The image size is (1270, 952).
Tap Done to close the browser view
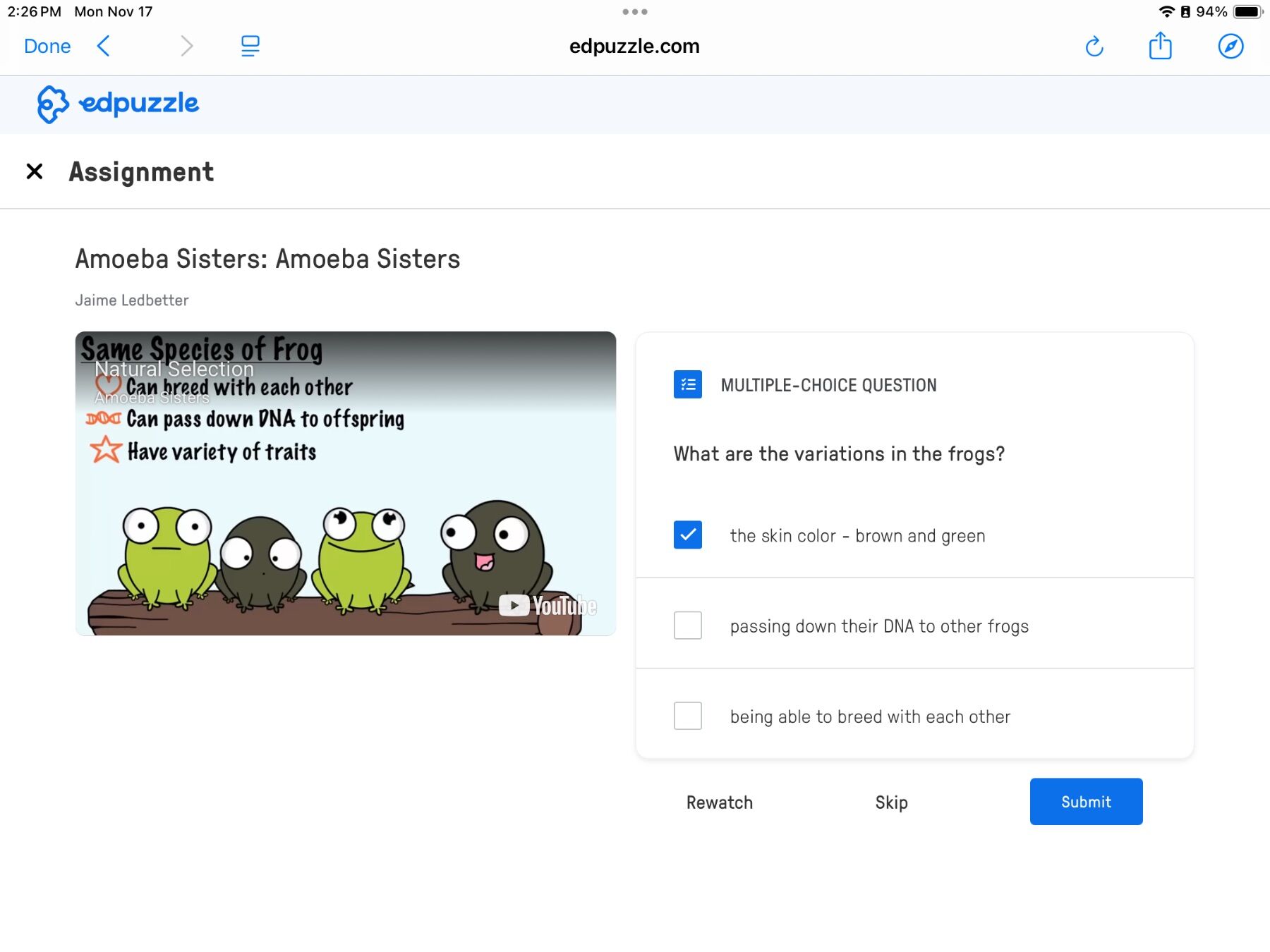[47, 47]
